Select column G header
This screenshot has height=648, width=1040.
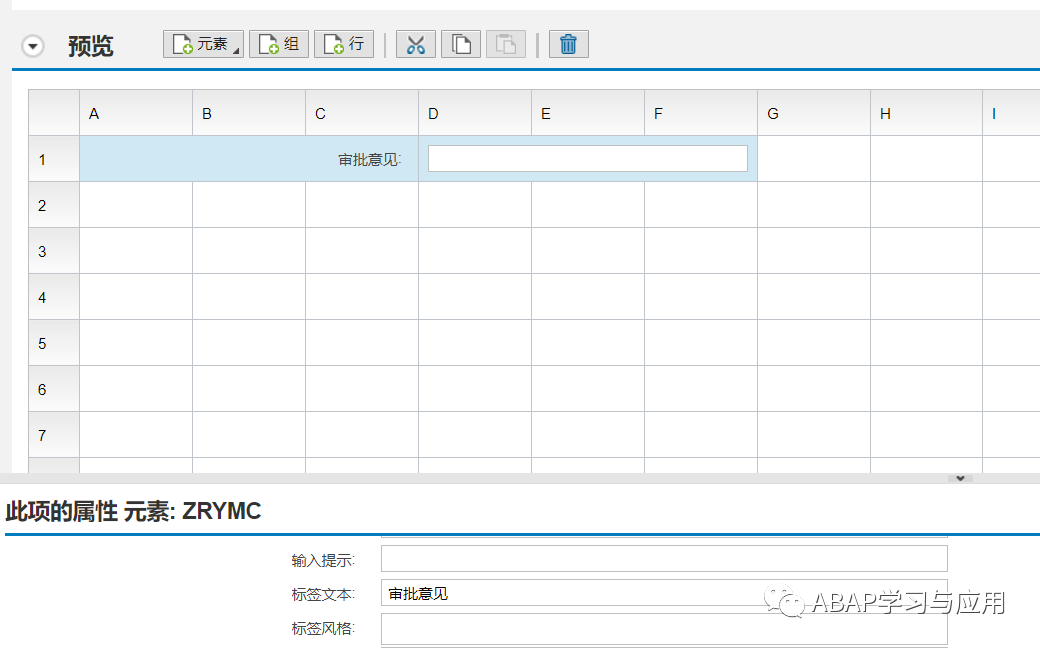pyautogui.click(x=814, y=113)
